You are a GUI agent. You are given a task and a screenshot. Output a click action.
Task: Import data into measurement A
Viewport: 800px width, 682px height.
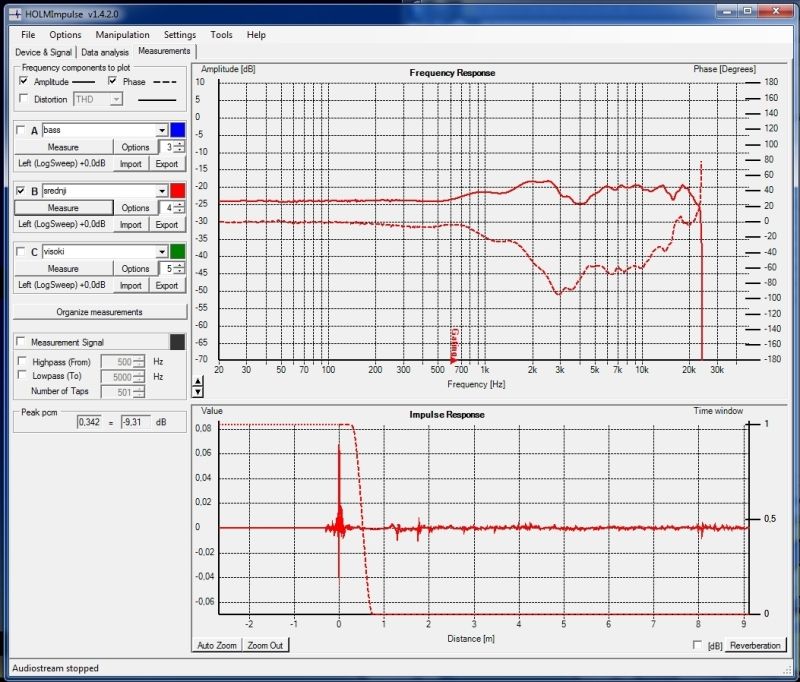tap(131, 164)
